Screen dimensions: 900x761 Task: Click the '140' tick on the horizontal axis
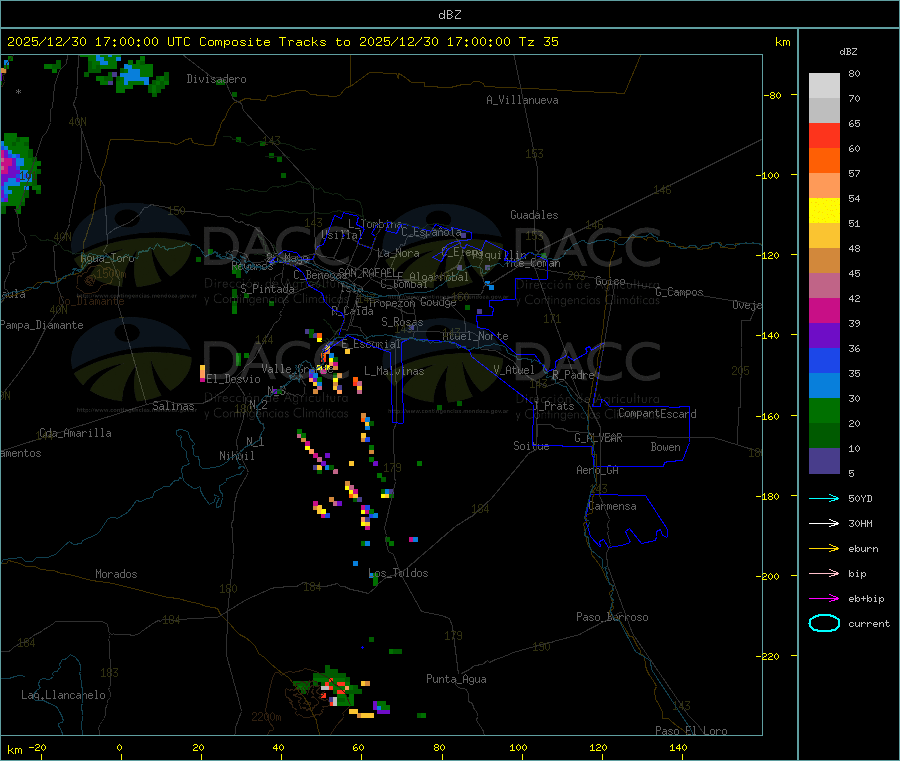pos(678,747)
